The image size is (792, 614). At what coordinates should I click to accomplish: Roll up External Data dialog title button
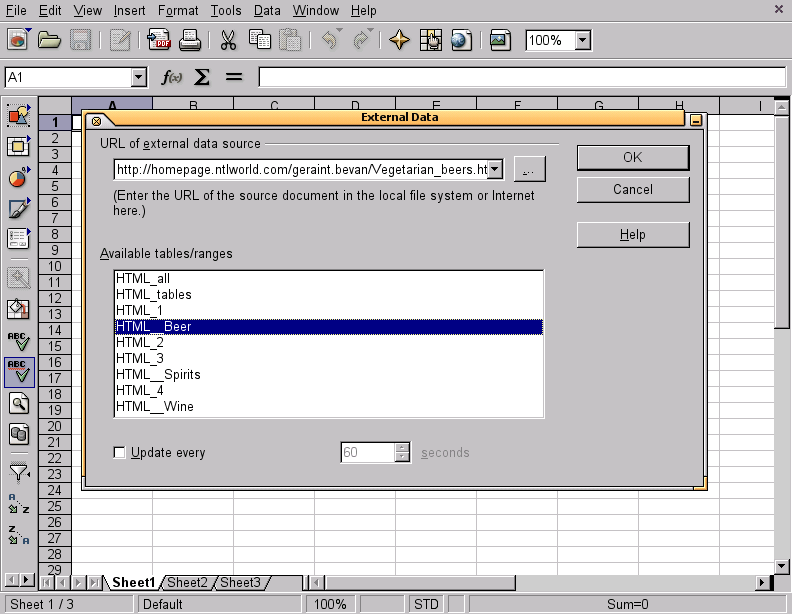[x=696, y=120]
